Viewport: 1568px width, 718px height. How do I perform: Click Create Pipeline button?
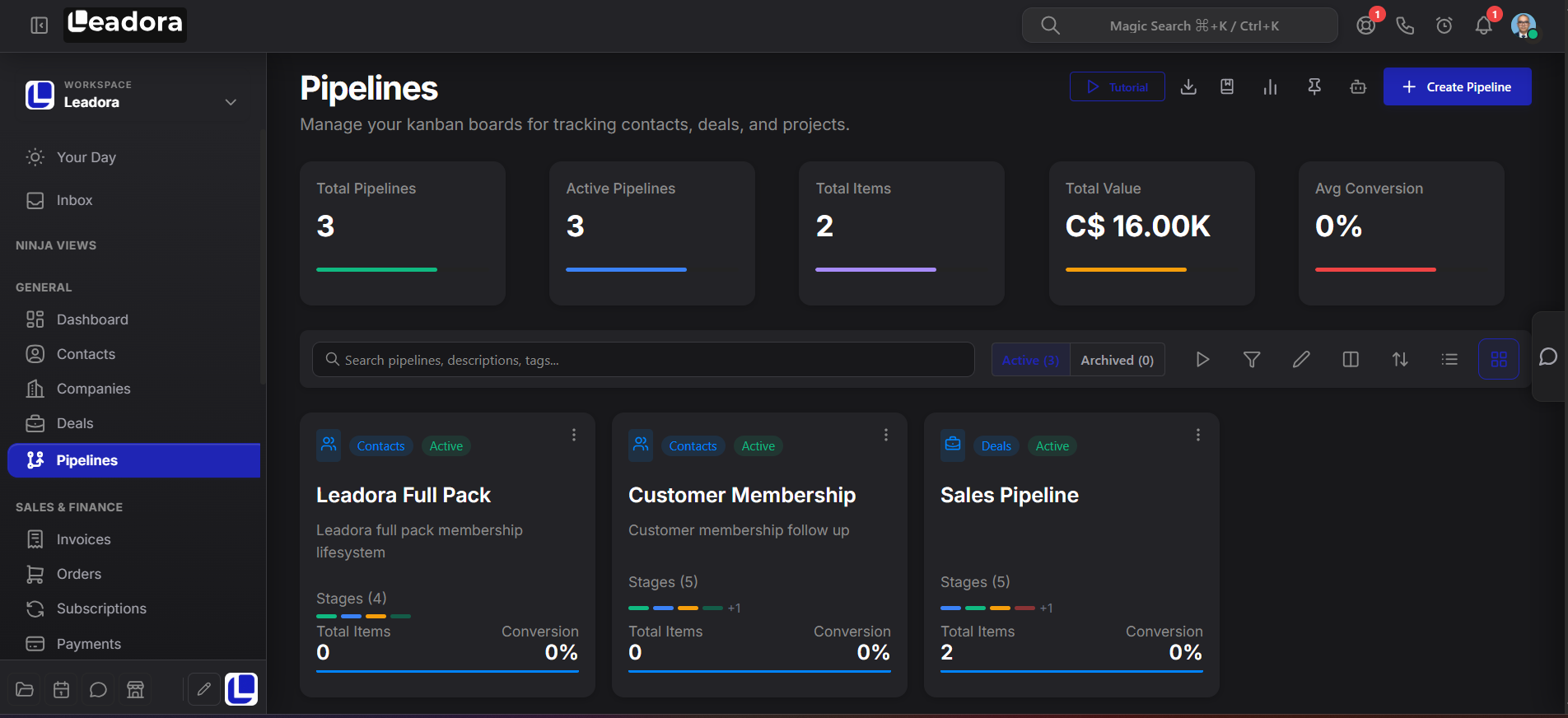(1458, 86)
